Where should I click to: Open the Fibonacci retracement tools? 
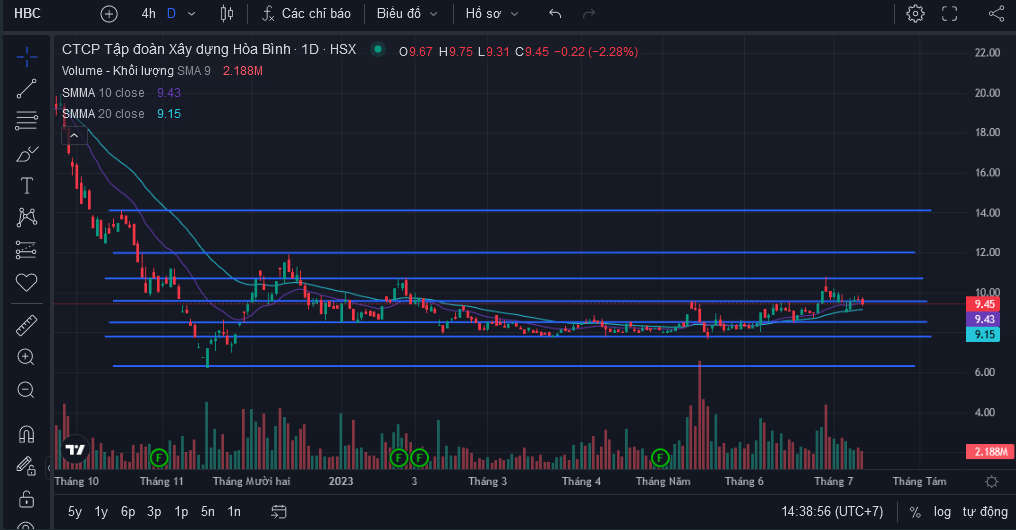(x=27, y=121)
